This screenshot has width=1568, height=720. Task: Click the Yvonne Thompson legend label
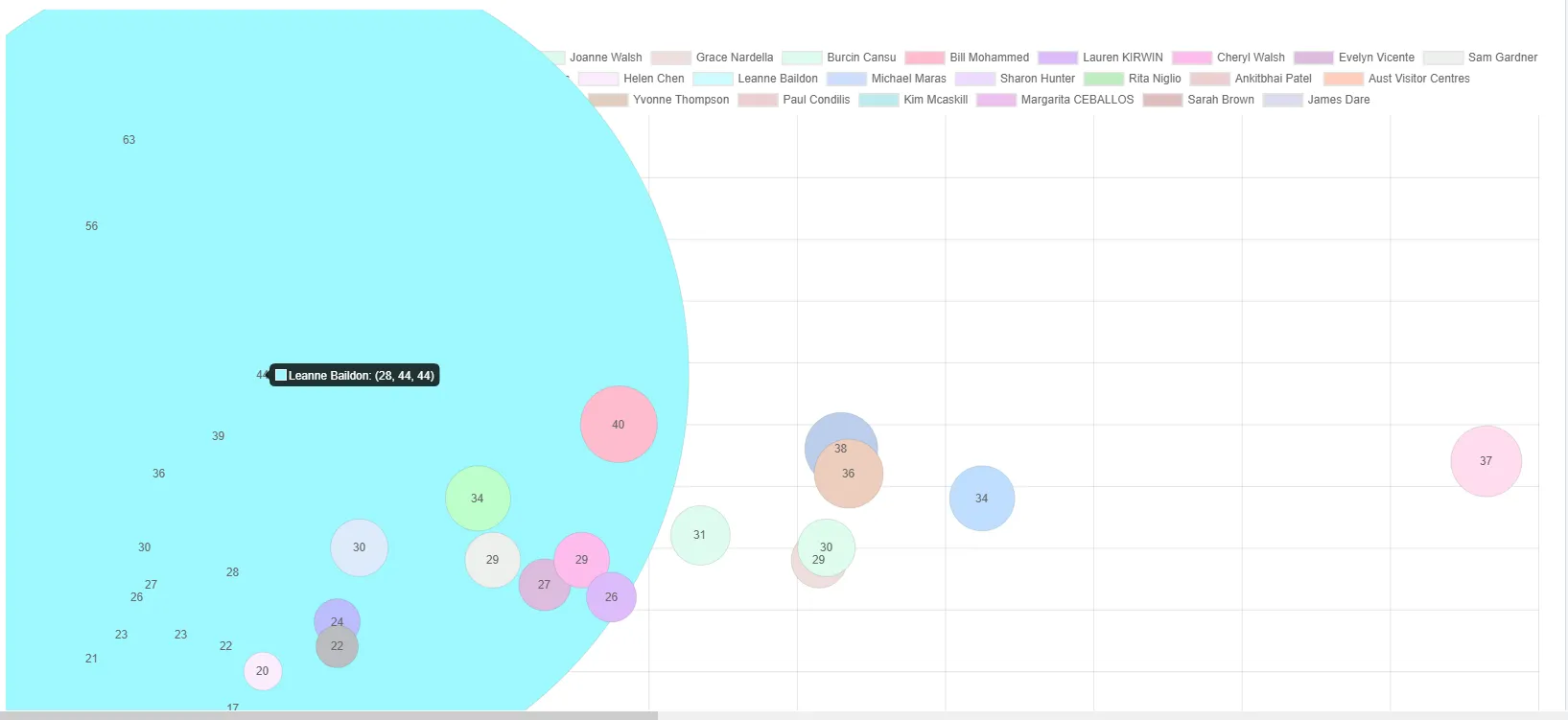681,100
